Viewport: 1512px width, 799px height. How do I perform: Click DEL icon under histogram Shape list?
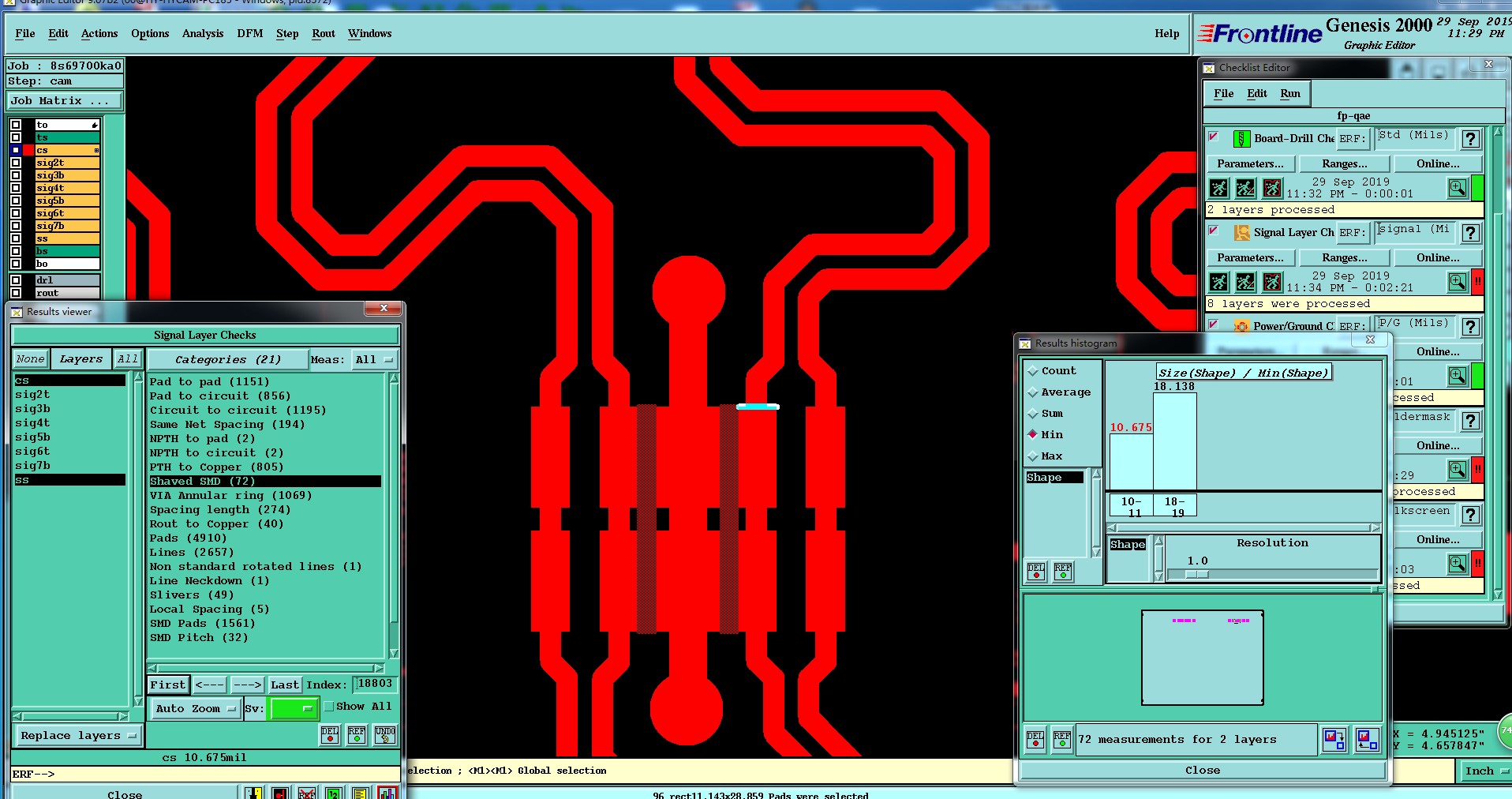1036,571
